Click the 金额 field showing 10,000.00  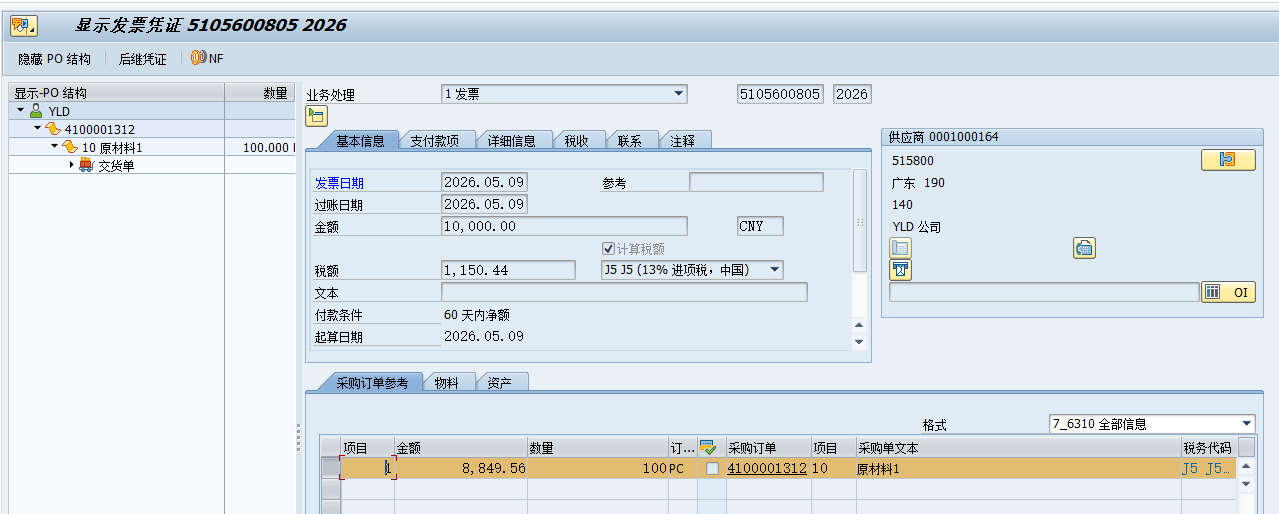click(564, 226)
